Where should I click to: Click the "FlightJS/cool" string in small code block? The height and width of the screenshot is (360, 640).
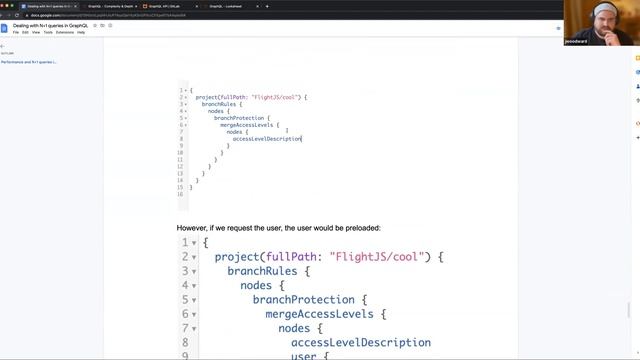point(276,97)
